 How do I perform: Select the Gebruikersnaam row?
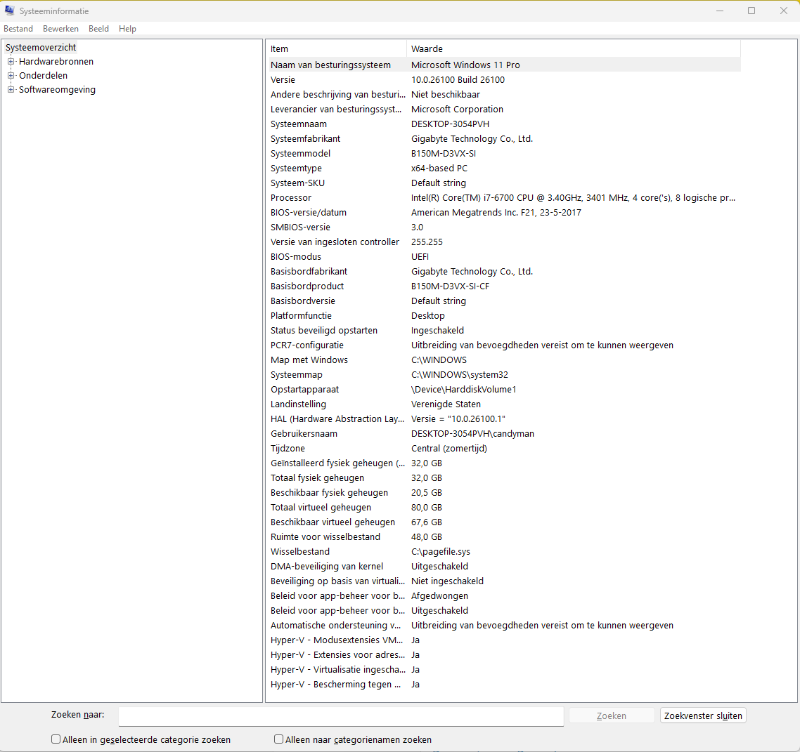[x=504, y=434]
